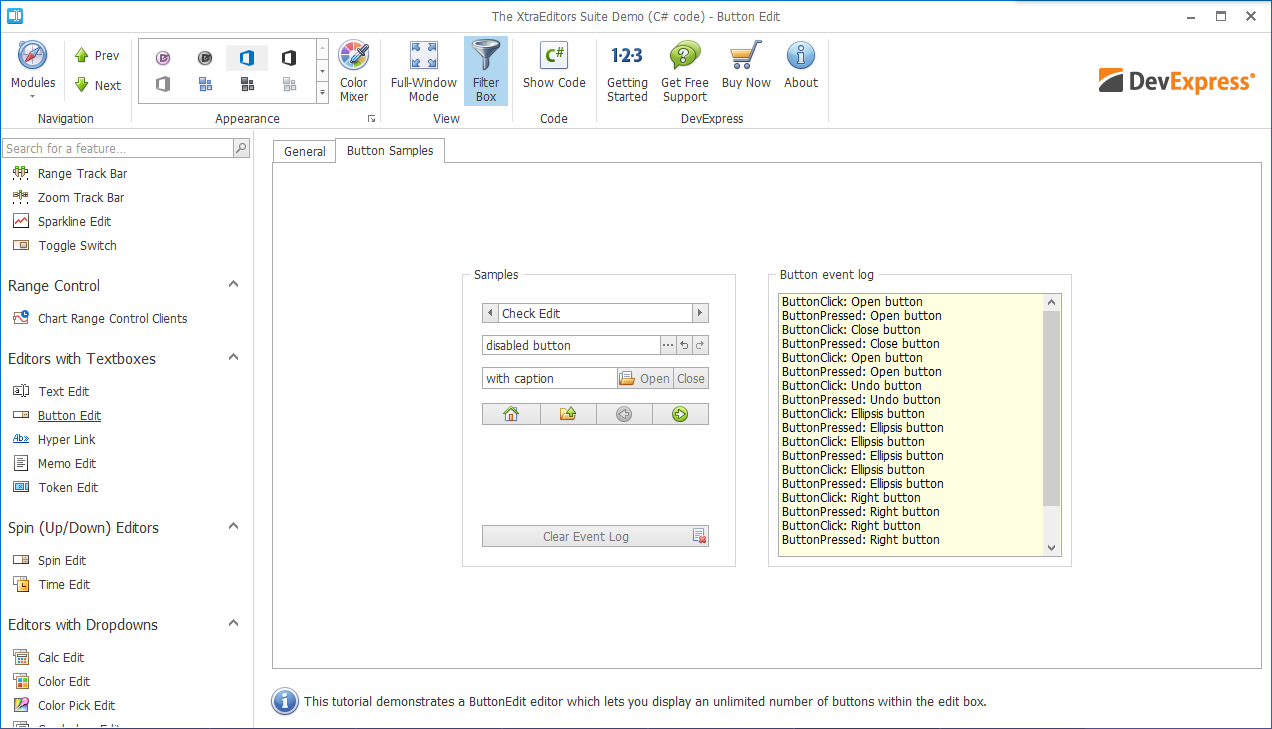The height and width of the screenshot is (729, 1272).
Task: Click the Open button with the folder icon
Action: (x=645, y=378)
